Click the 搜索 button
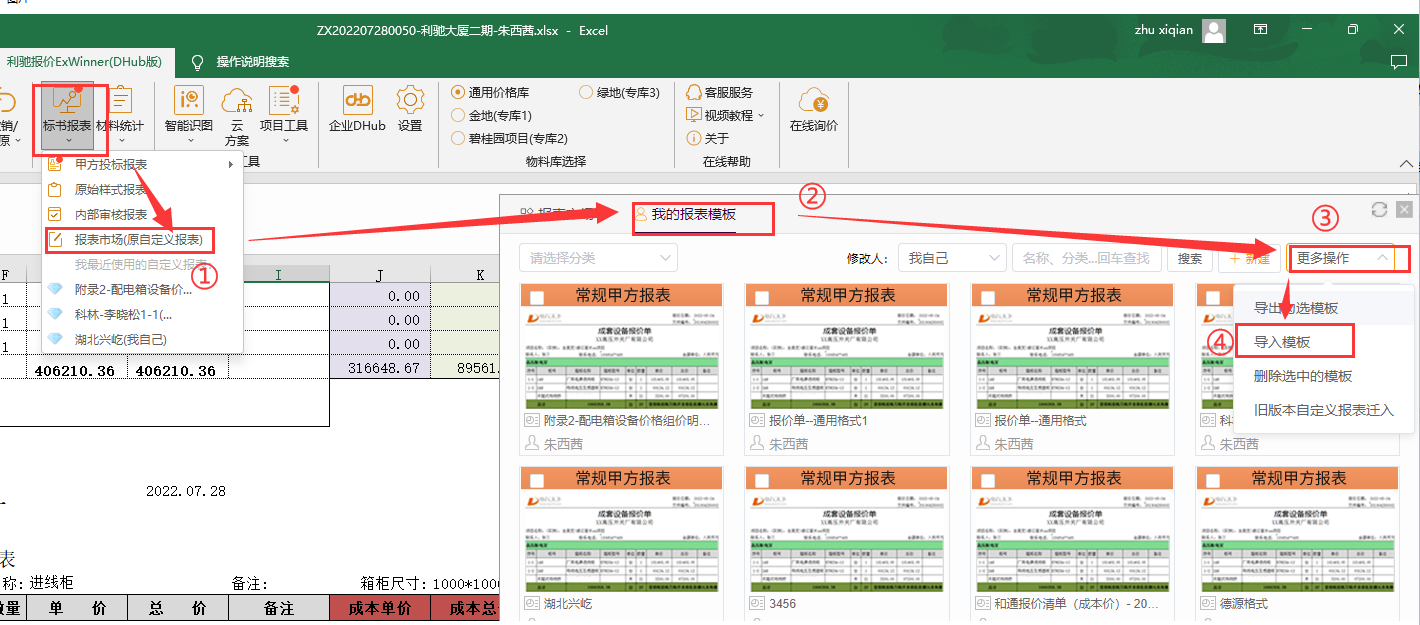Image resolution: width=1420 pixels, height=625 pixels. click(x=1189, y=258)
